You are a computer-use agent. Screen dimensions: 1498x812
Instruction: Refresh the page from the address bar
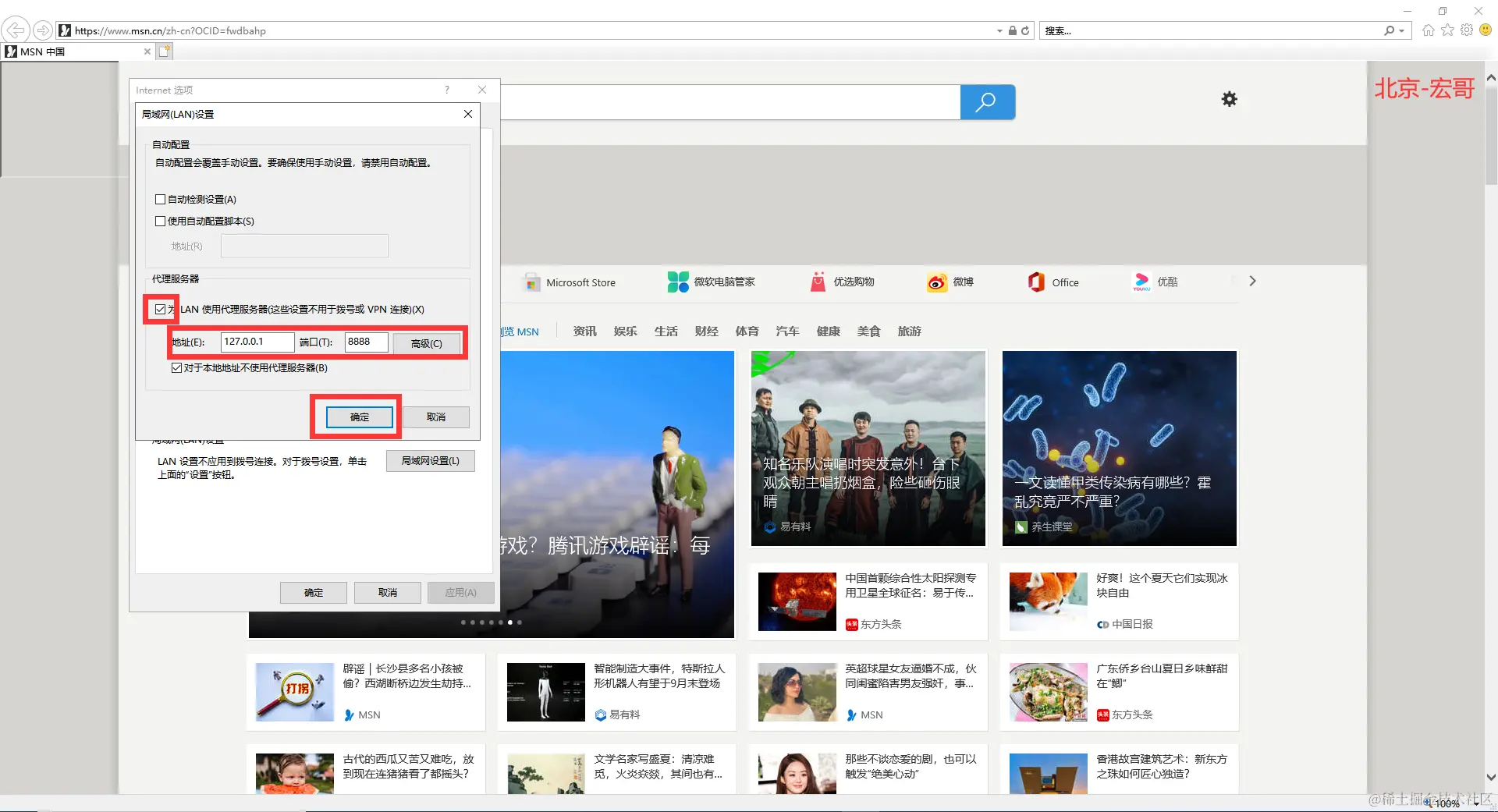[1025, 30]
